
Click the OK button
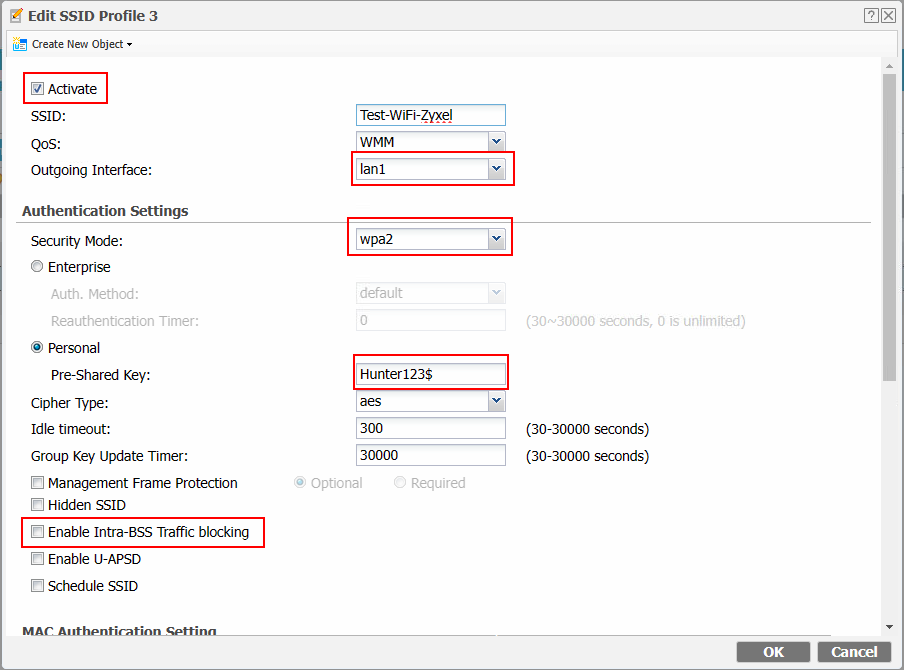pos(773,651)
